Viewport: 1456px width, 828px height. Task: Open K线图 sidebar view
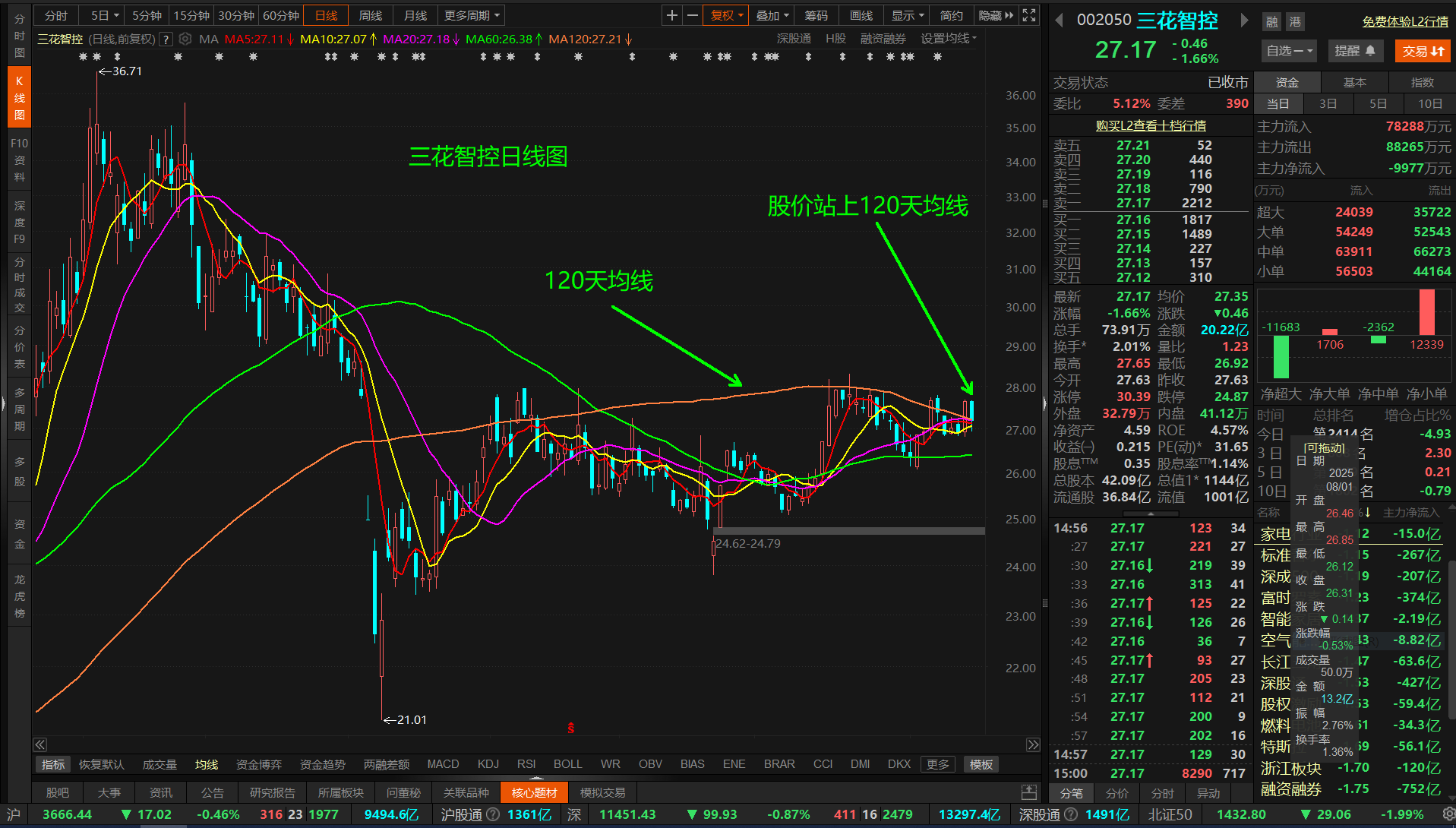coord(19,98)
